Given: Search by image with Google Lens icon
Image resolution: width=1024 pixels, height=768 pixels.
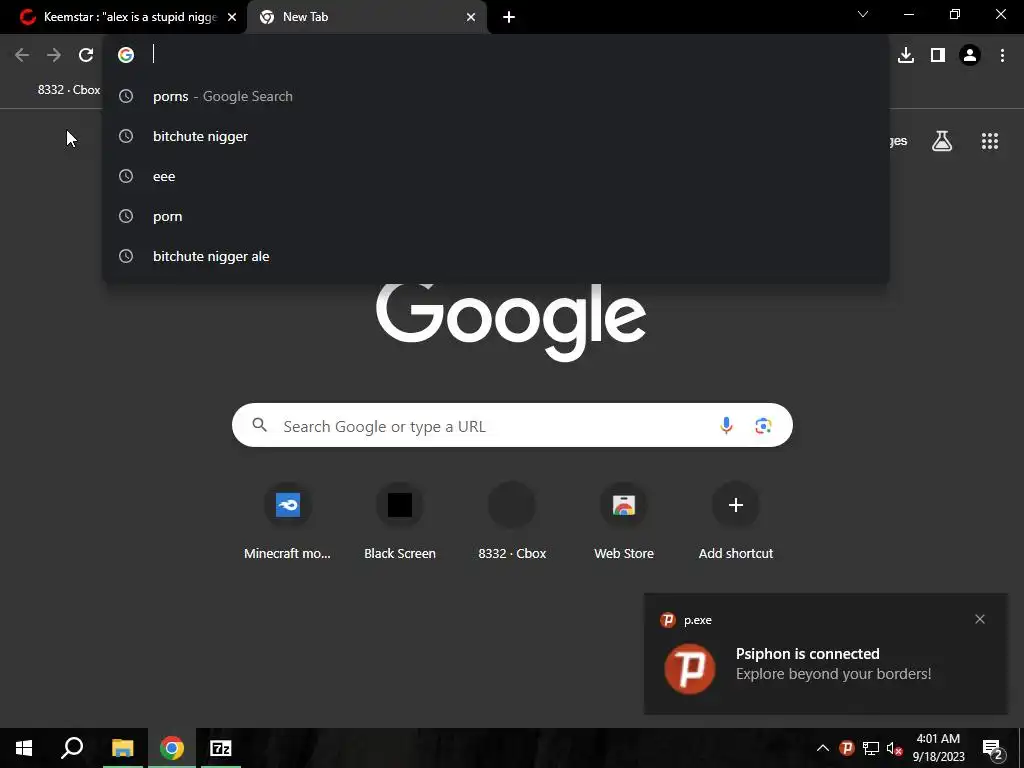Looking at the screenshot, I should coord(763,426).
